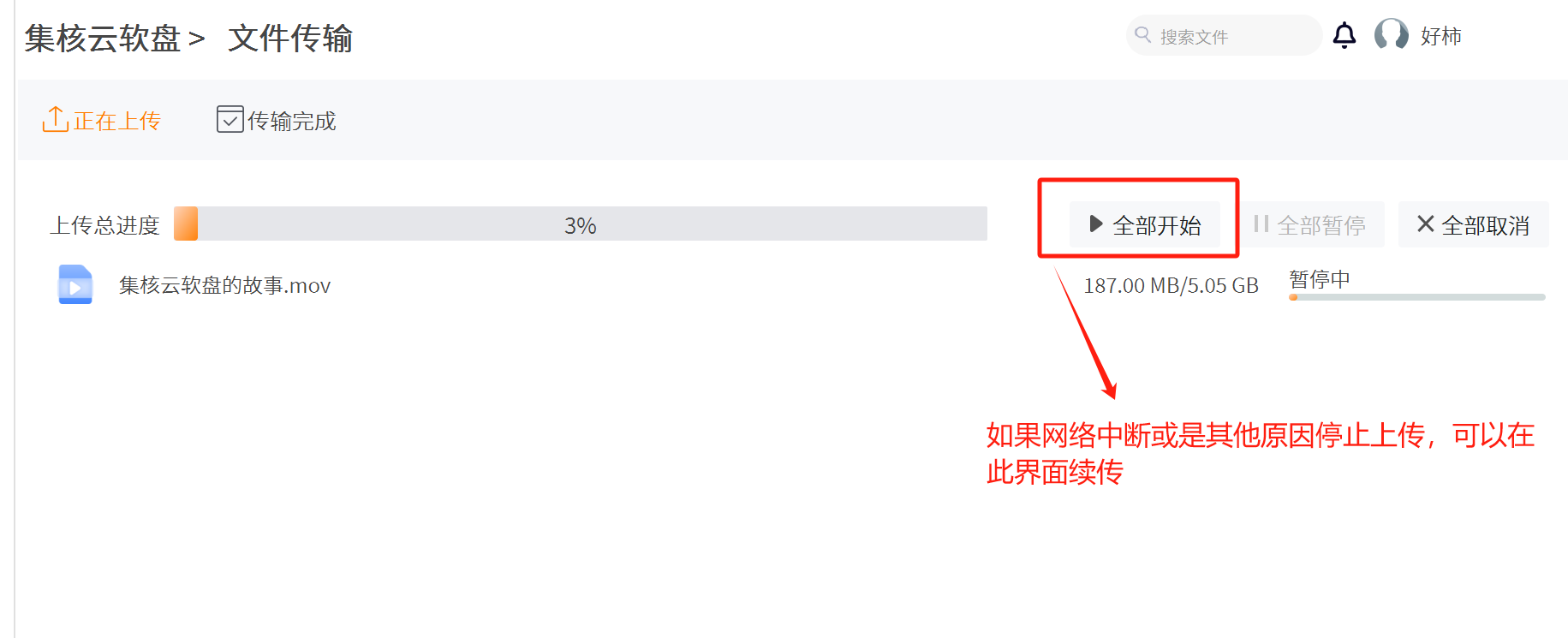The height and width of the screenshot is (638, 1568).
Task: Select the file 集核云软盘的故事.mov
Action: point(224,285)
